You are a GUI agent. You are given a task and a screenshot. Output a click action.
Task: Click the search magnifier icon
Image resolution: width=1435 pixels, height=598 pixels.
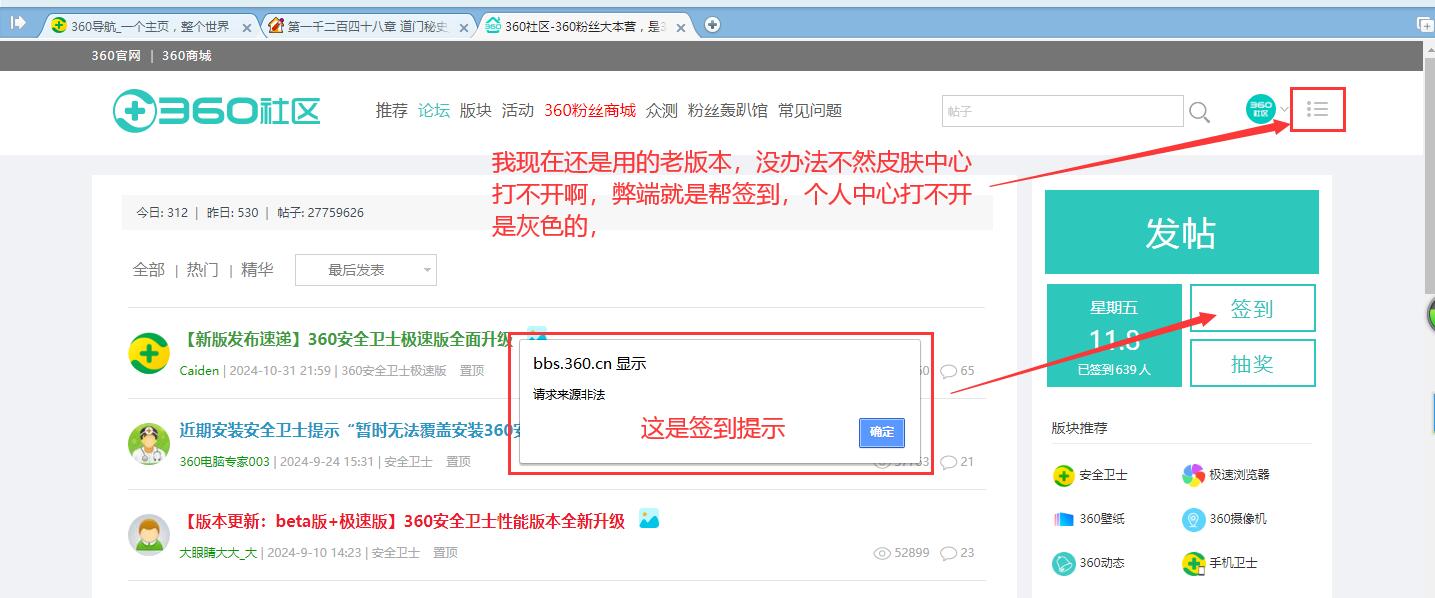(1200, 112)
